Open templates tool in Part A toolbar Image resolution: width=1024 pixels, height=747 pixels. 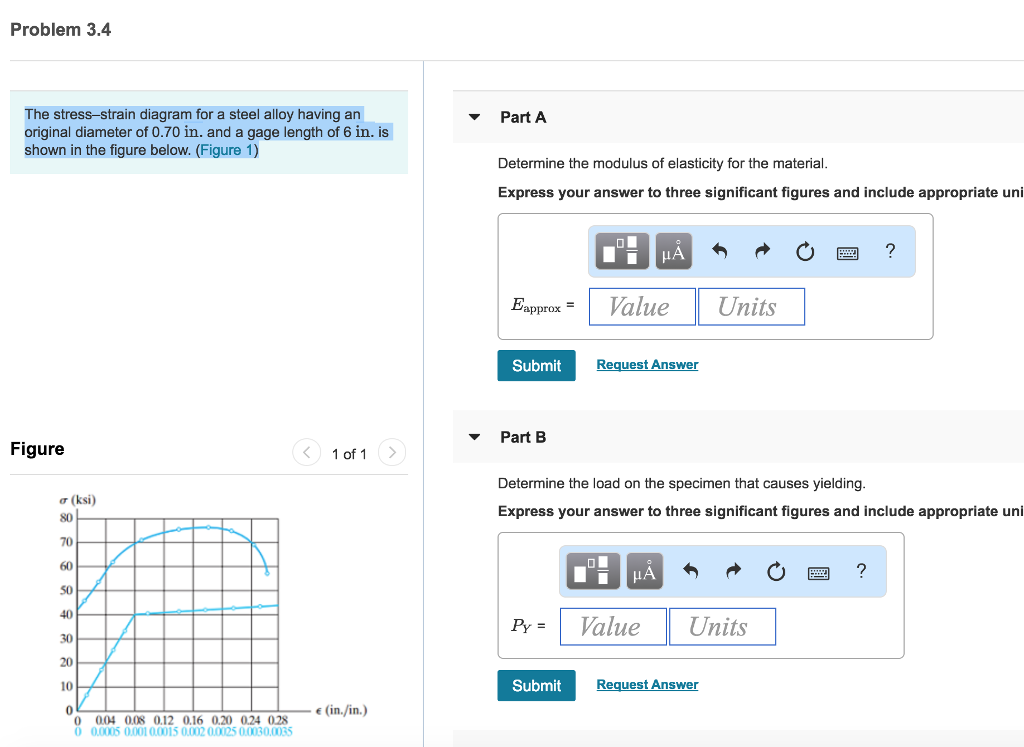[x=622, y=251]
